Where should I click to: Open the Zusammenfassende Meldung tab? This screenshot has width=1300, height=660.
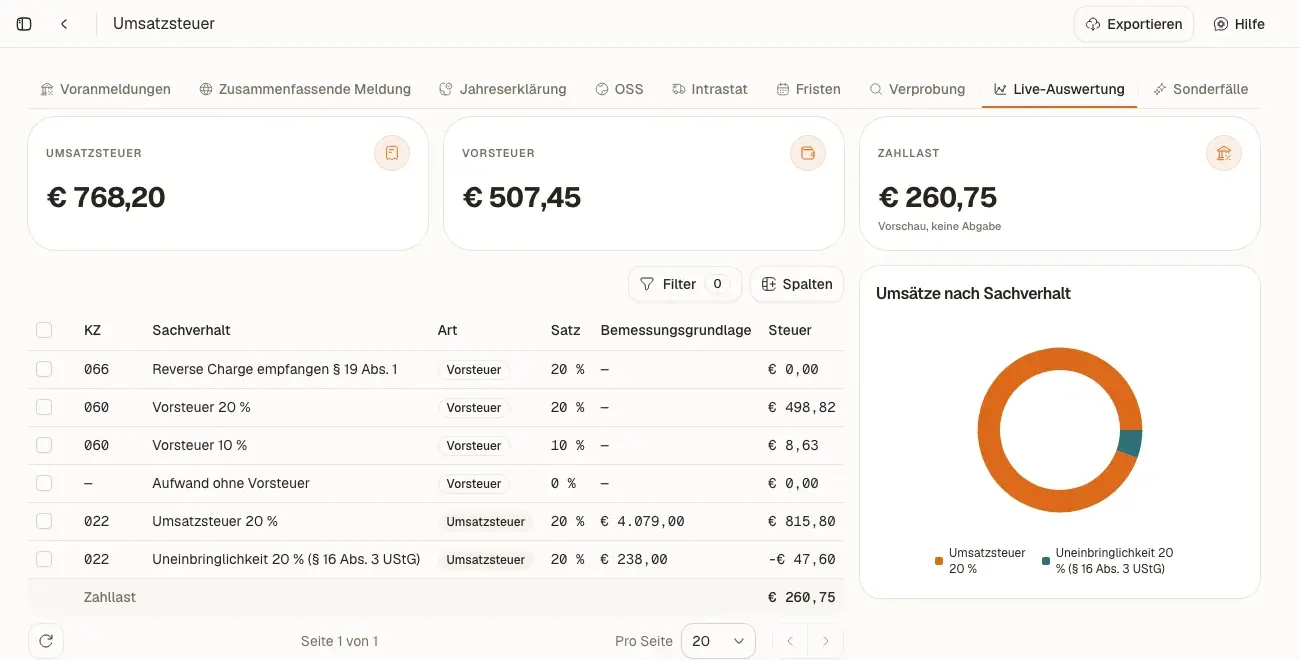point(305,89)
